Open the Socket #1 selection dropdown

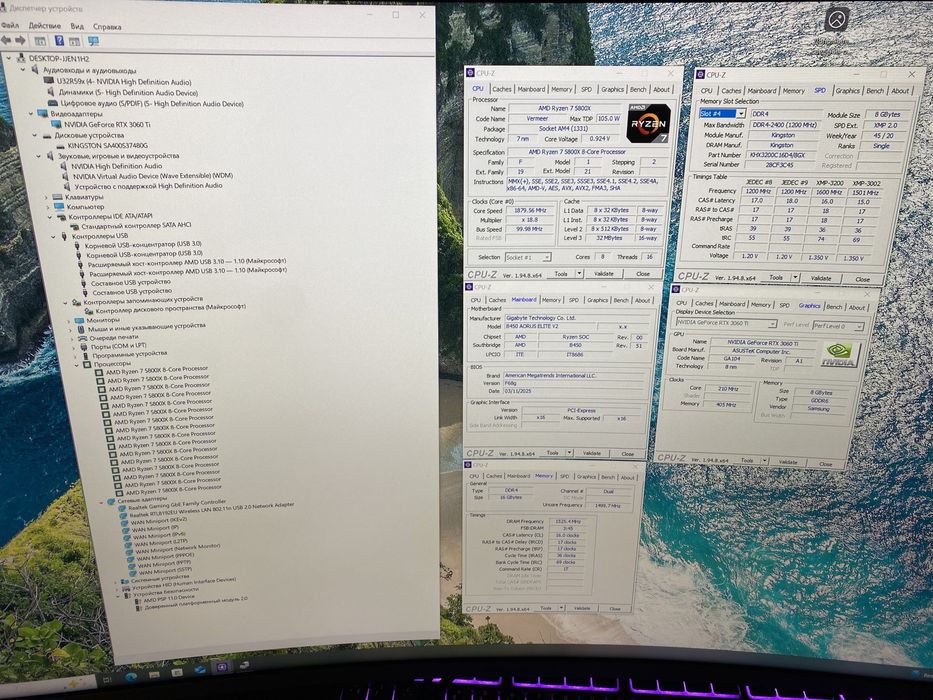pyautogui.click(x=546, y=257)
